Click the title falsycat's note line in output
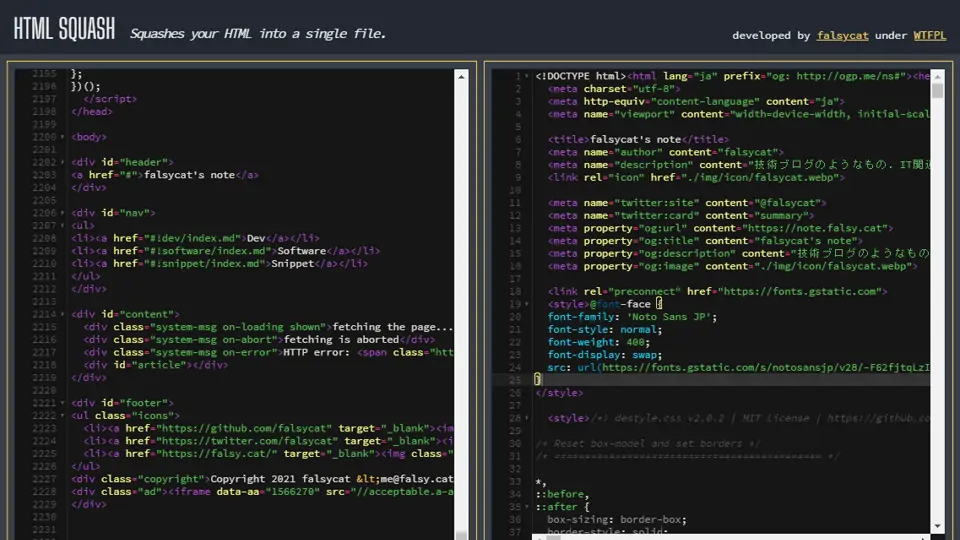 click(x=639, y=140)
